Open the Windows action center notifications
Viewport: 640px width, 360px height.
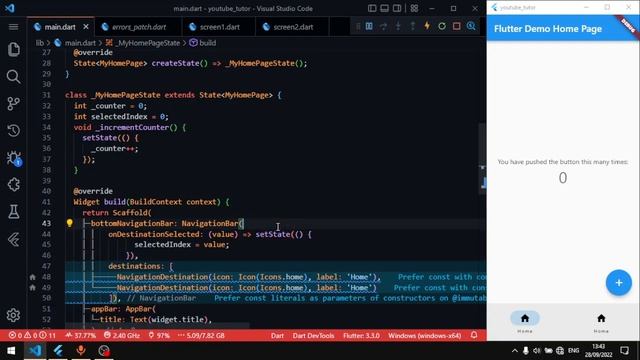624,351
